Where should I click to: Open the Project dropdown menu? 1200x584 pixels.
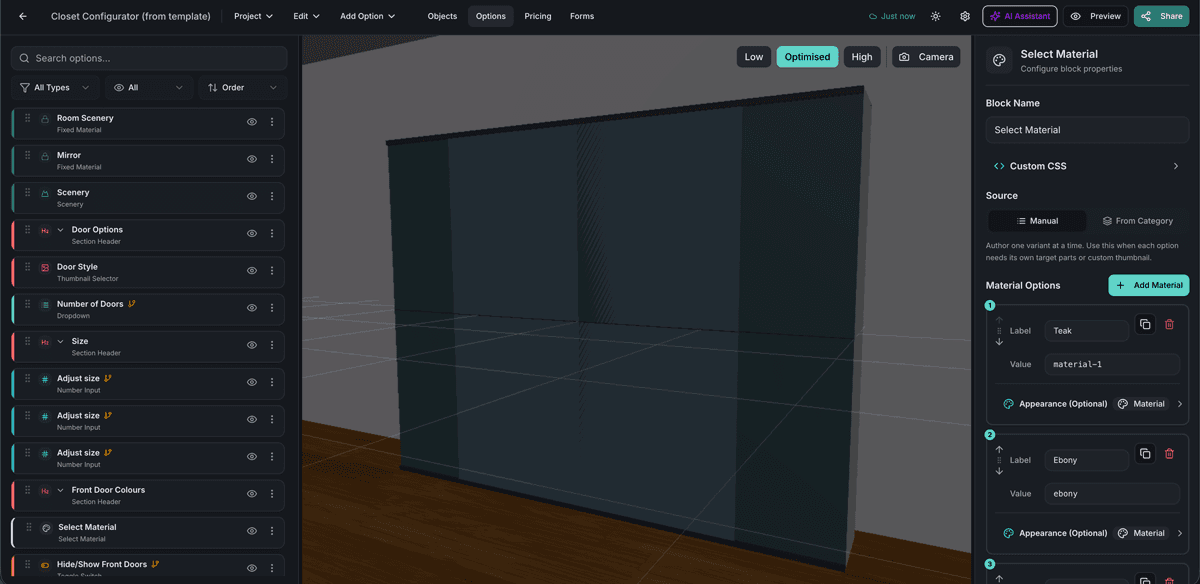[253, 16]
